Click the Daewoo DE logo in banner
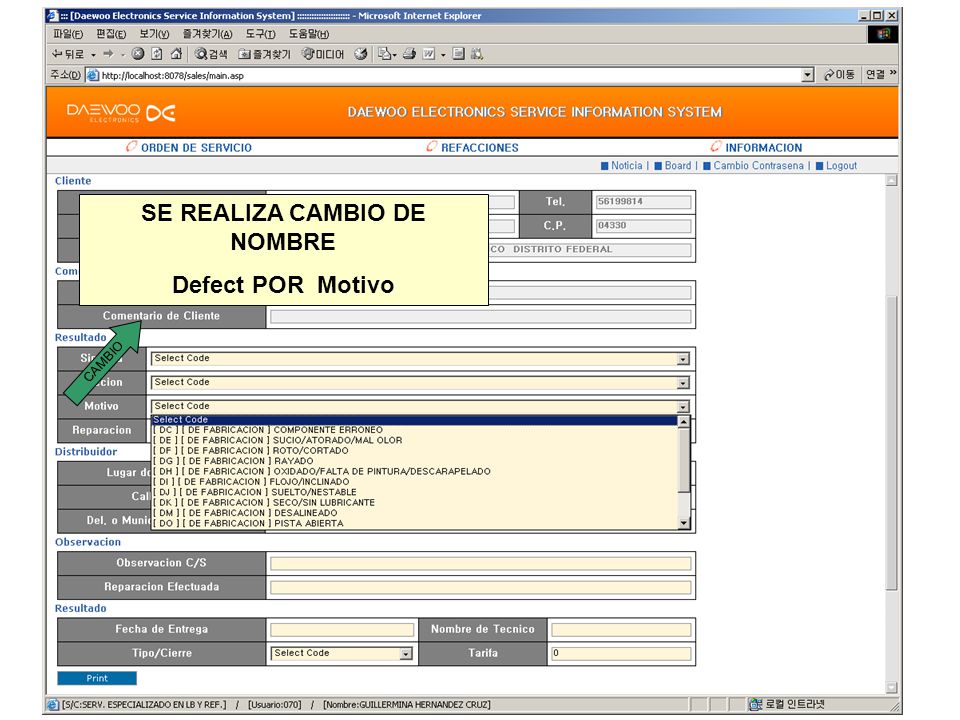Viewport: 960px width, 720px height. (x=161, y=113)
